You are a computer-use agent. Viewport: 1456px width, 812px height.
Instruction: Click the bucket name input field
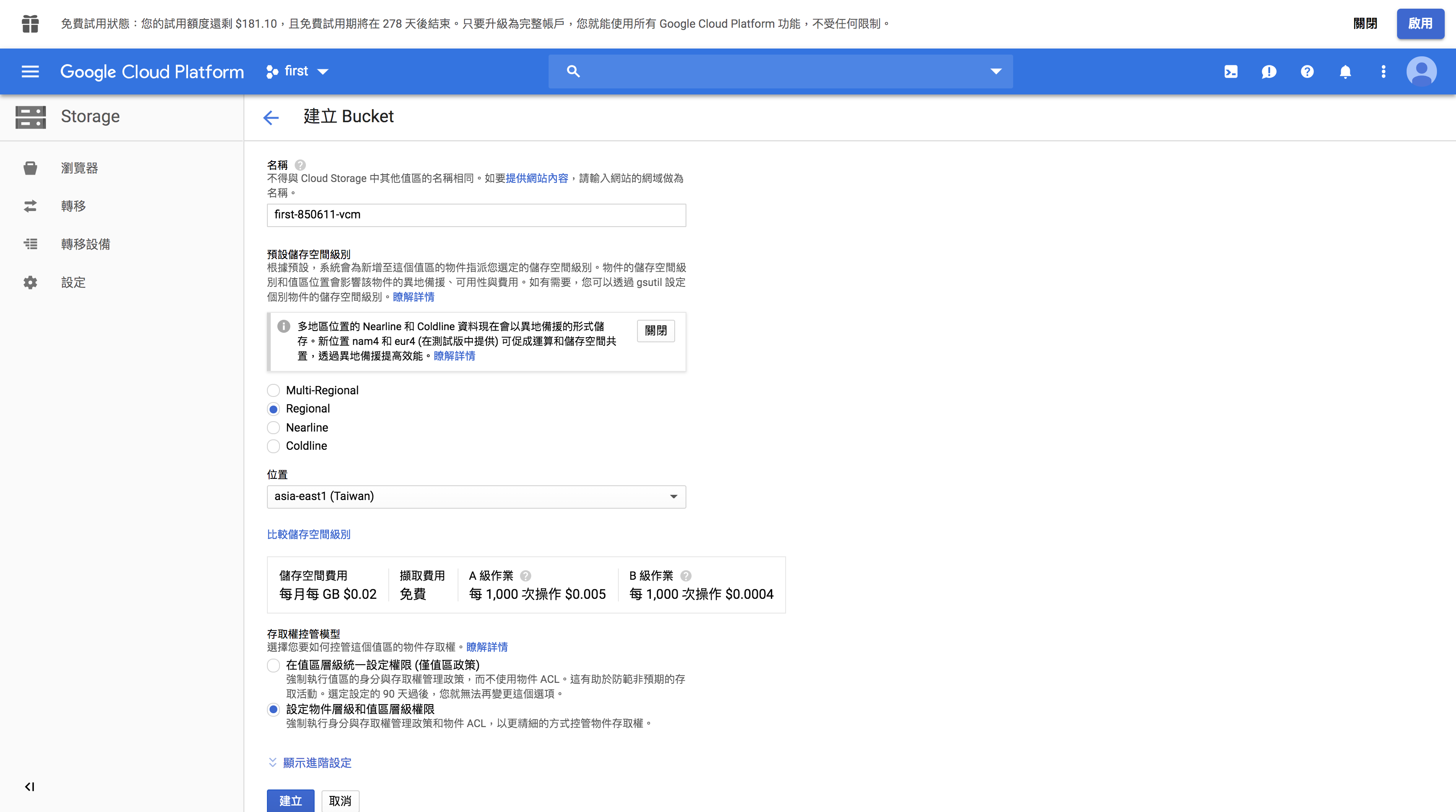pos(476,215)
